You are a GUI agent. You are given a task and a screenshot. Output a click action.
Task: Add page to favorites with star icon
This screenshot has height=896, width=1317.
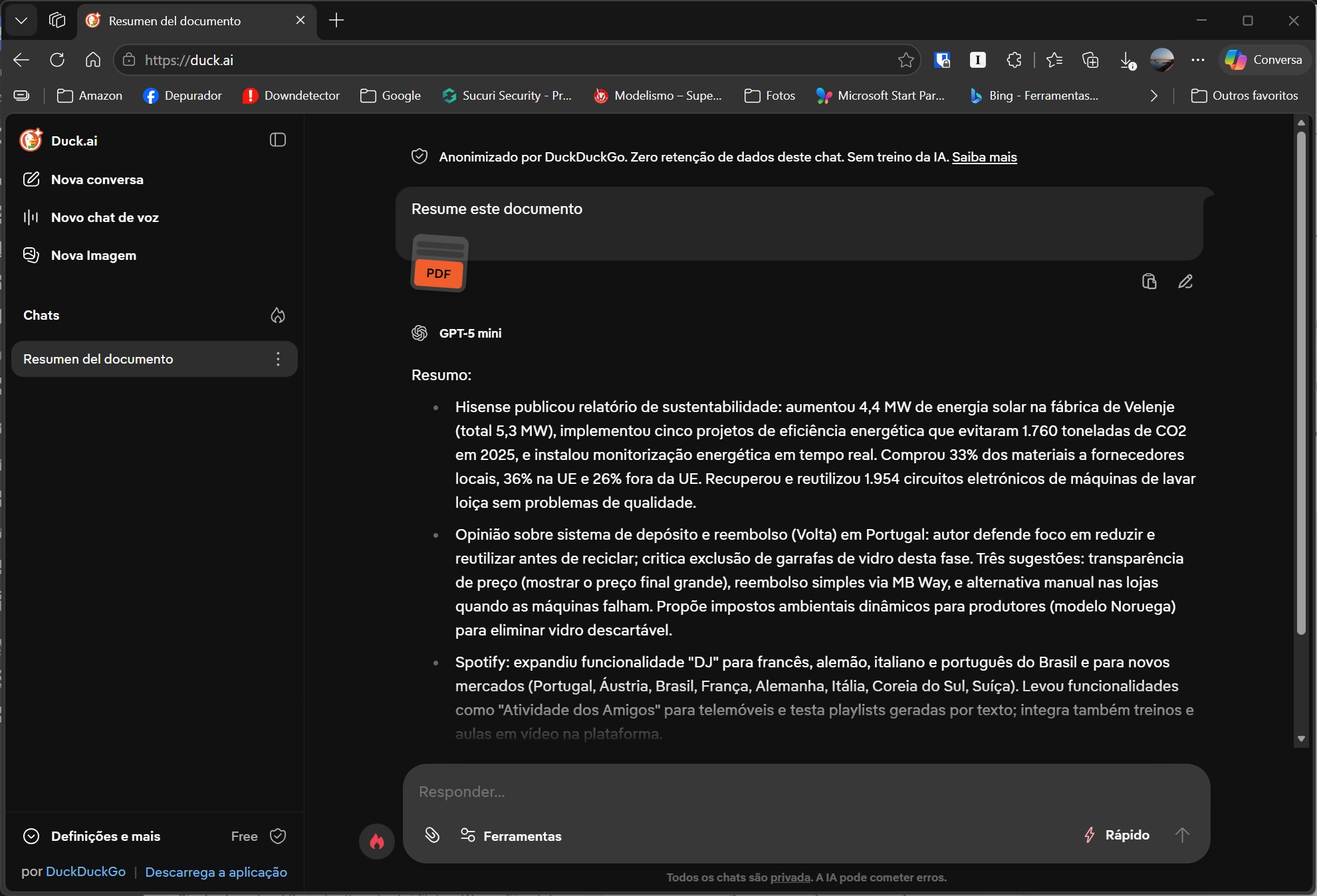905,60
